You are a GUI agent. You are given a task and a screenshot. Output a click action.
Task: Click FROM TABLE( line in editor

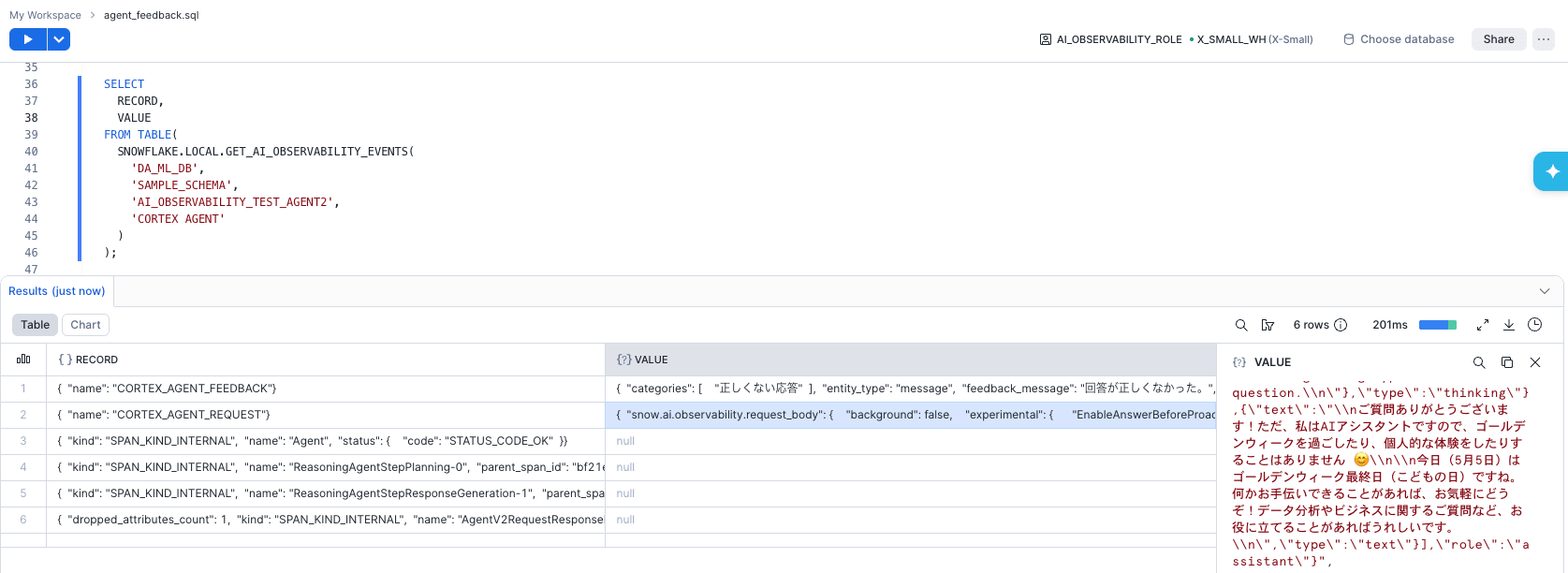pyautogui.click(x=140, y=135)
